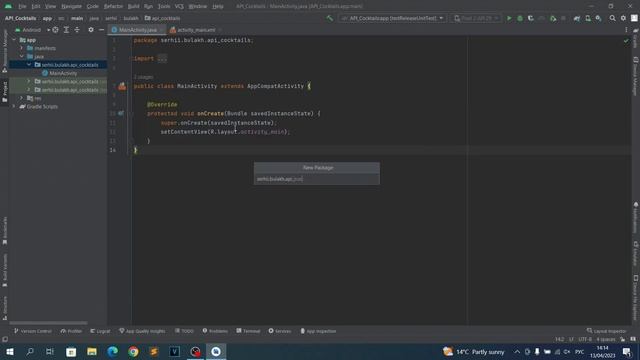Collapse the java folder
The width and height of the screenshot is (640, 360).
(x=22, y=56)
